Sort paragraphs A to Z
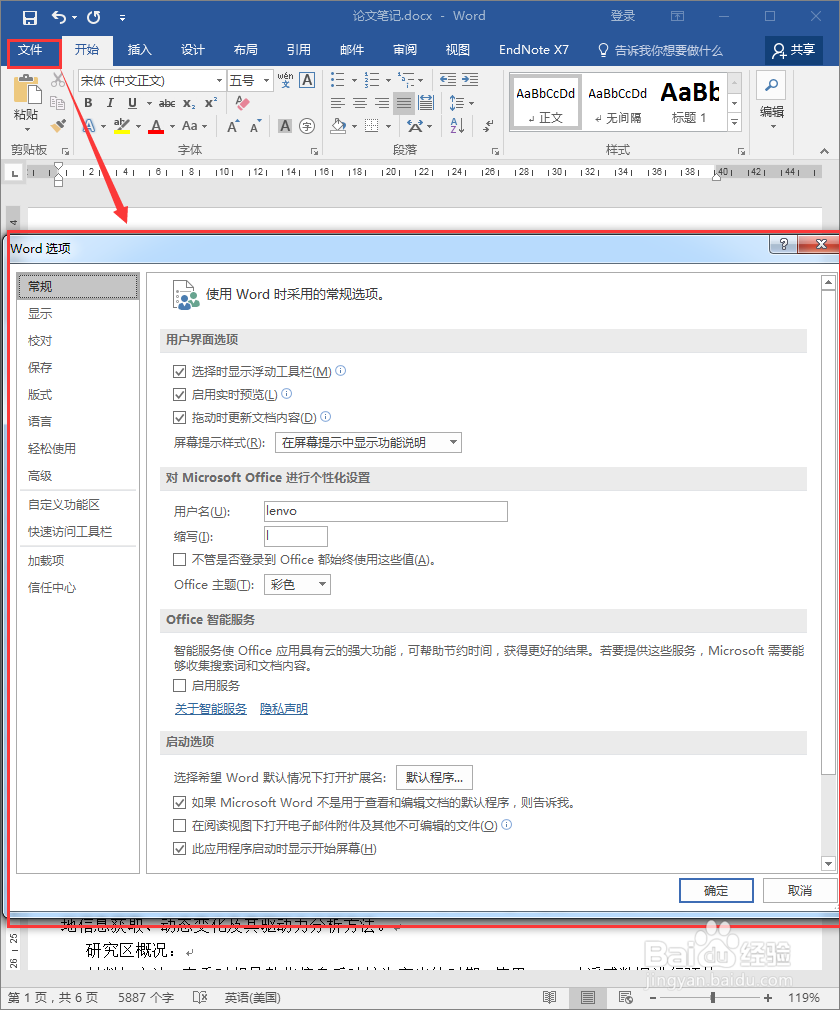Image resolution: width=840 pixels, height=1010 pixels. (x=457, y=126)
